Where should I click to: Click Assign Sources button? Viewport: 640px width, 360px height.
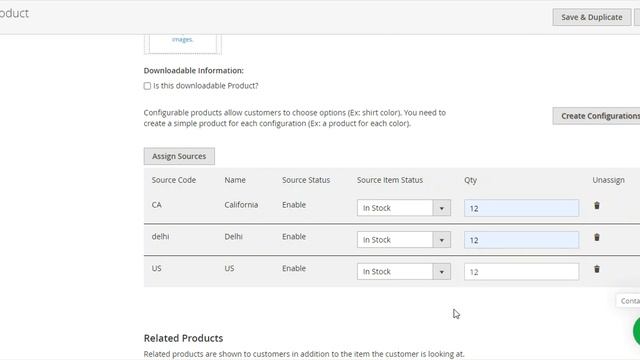coord(179,156)
